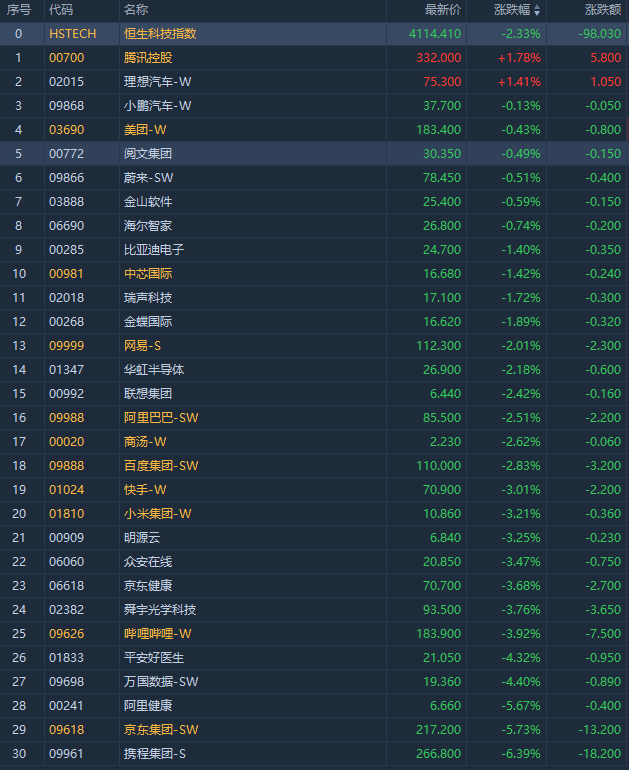Click stock code 09999
This screenshot has height=770, width=629.
tap(67, 346)
